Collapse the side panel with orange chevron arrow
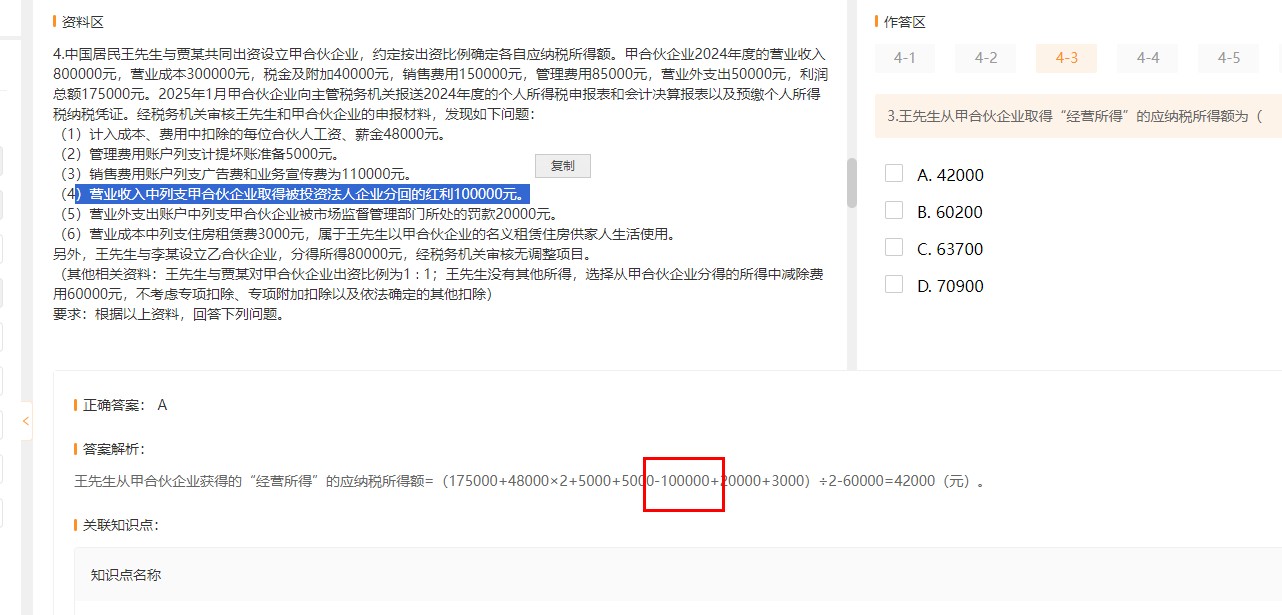1282x615 pixels. pos(25,421)
